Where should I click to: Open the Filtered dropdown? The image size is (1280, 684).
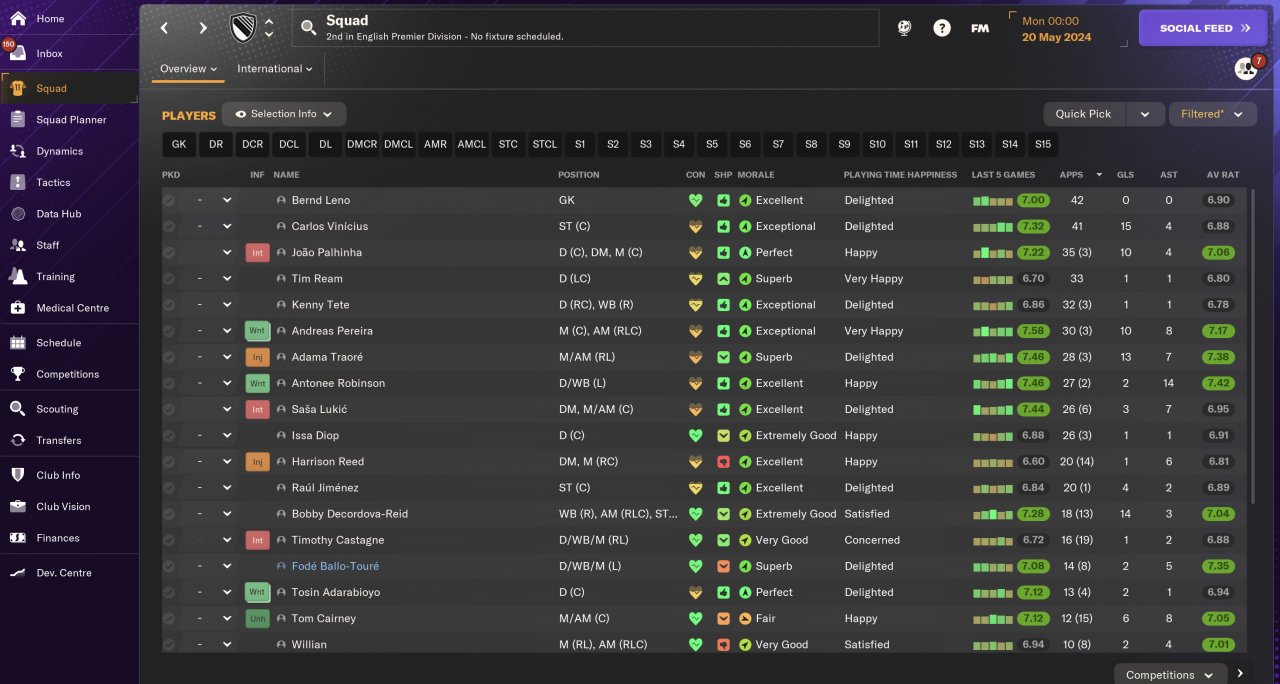[1212, 114]
